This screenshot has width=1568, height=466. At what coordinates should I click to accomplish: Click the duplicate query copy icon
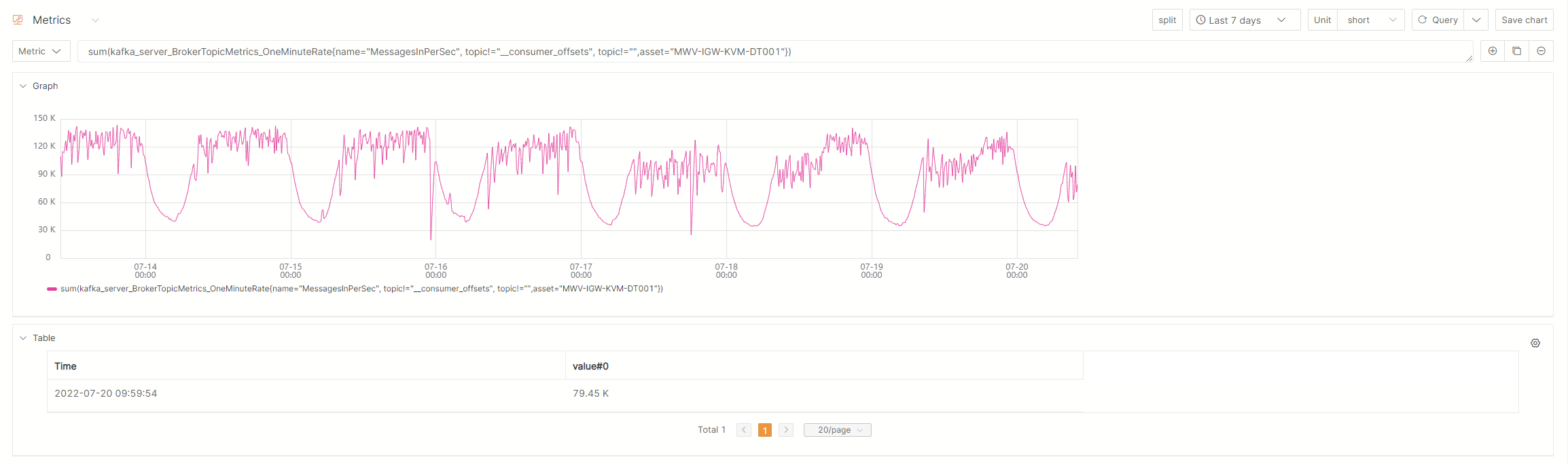(x=1516, y=51)
